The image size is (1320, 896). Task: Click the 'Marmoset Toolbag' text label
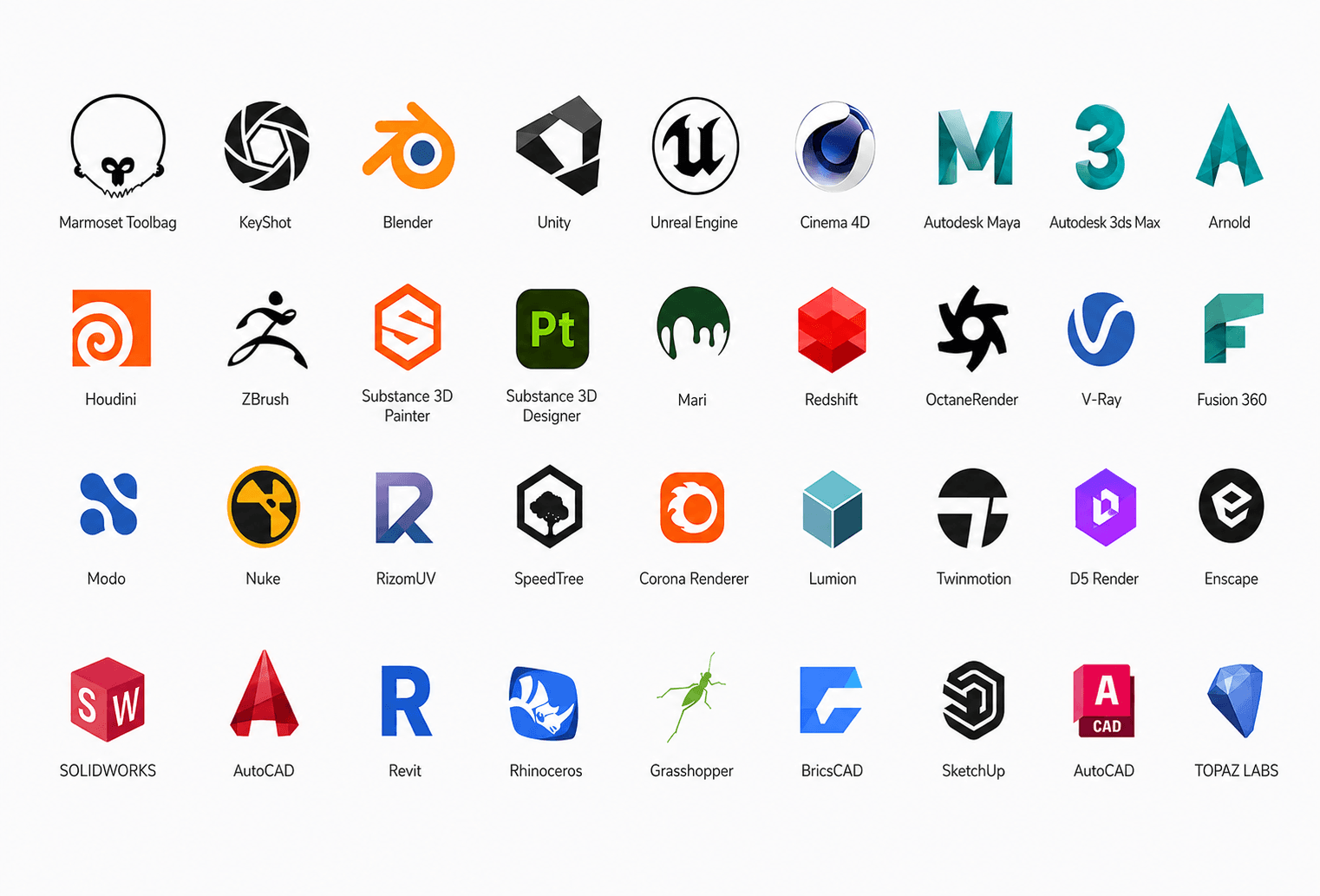(118, 223)
